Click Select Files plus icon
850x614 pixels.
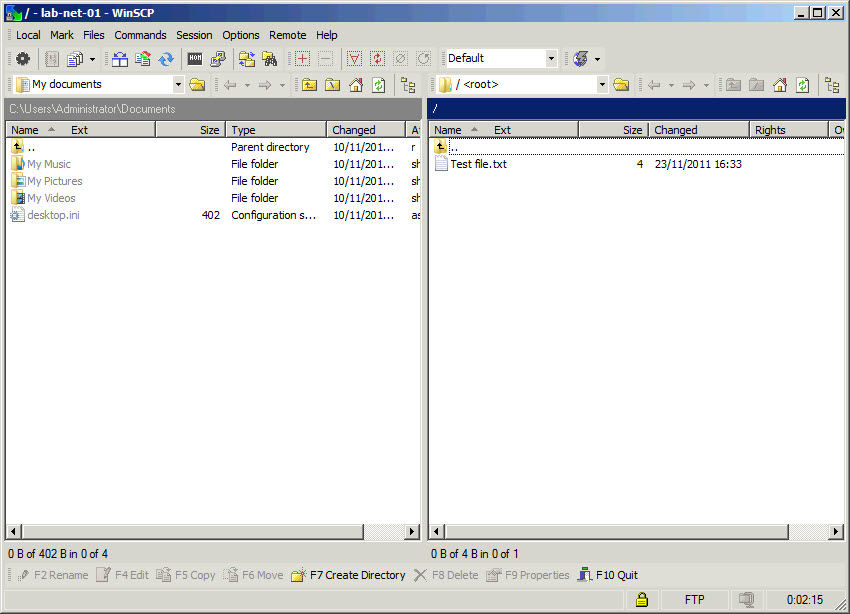tap(302, 59)
